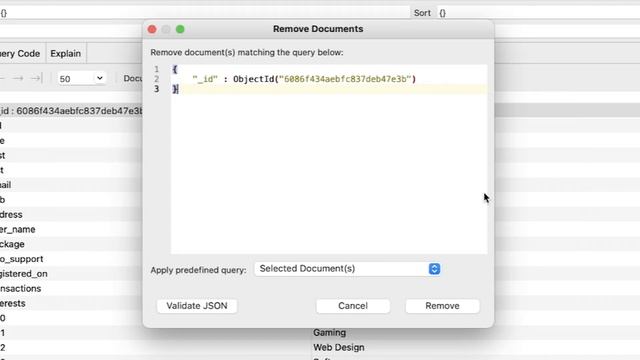Cancel the Remove Documents dialog
This screenshot has width=640, height=360.
click(x=353, y=306)
